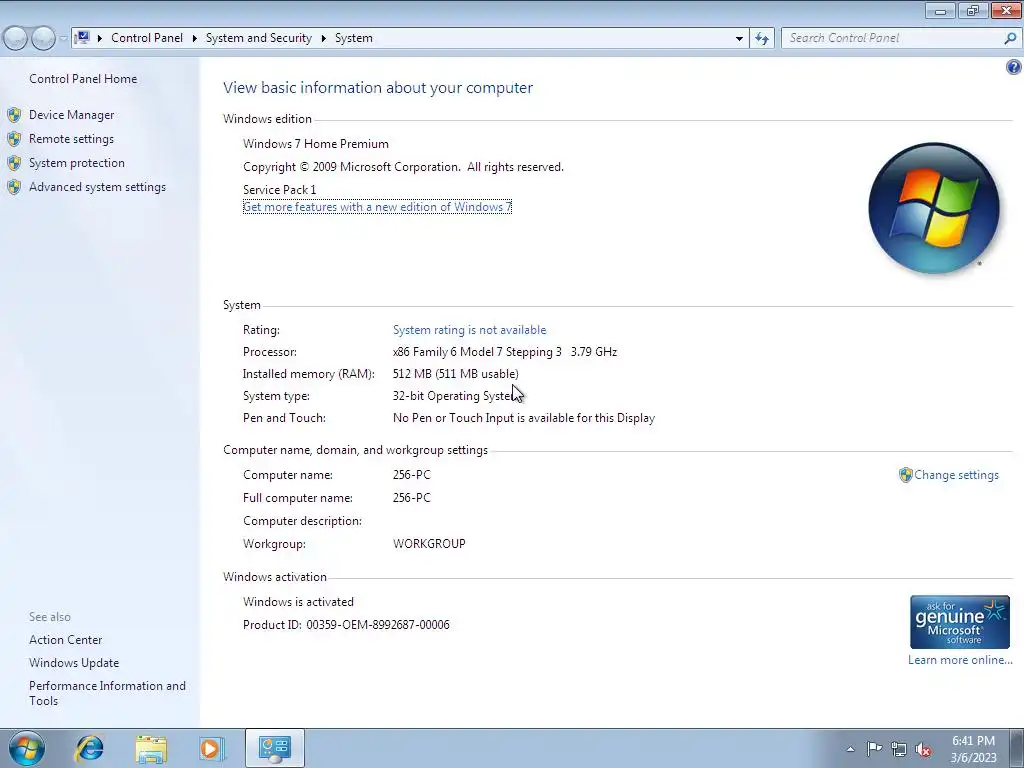This screenshot has height=768, width=1024.
Task: Open the Help question mark button
Action: point(1014,67)
